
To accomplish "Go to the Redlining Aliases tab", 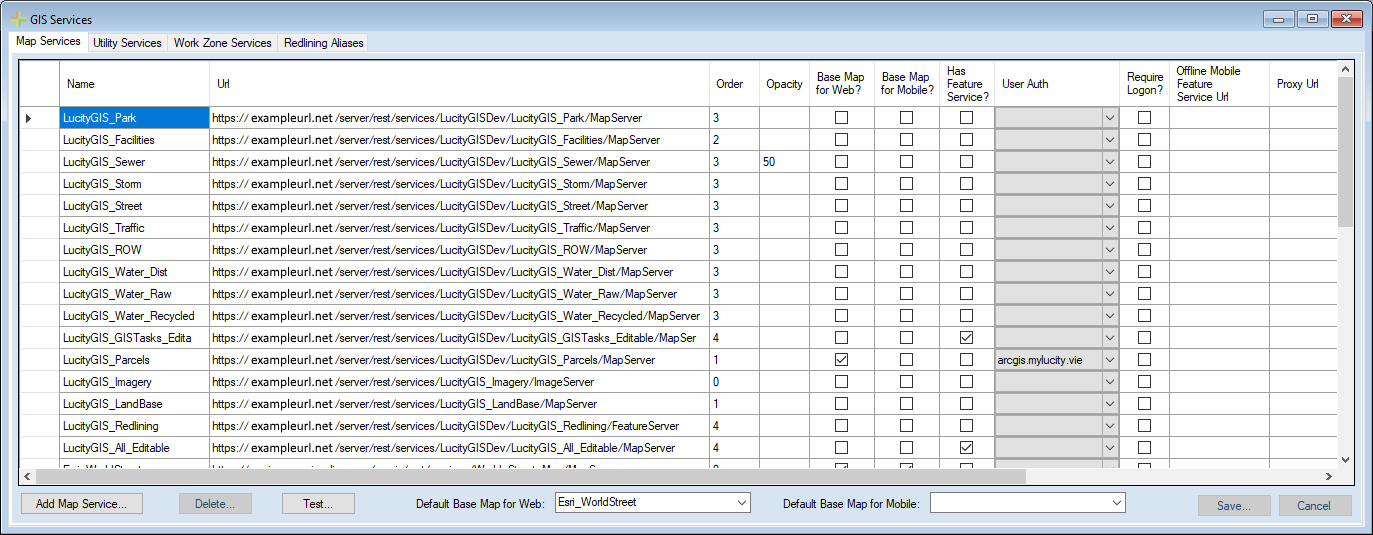I will click(x=323, y=43).
